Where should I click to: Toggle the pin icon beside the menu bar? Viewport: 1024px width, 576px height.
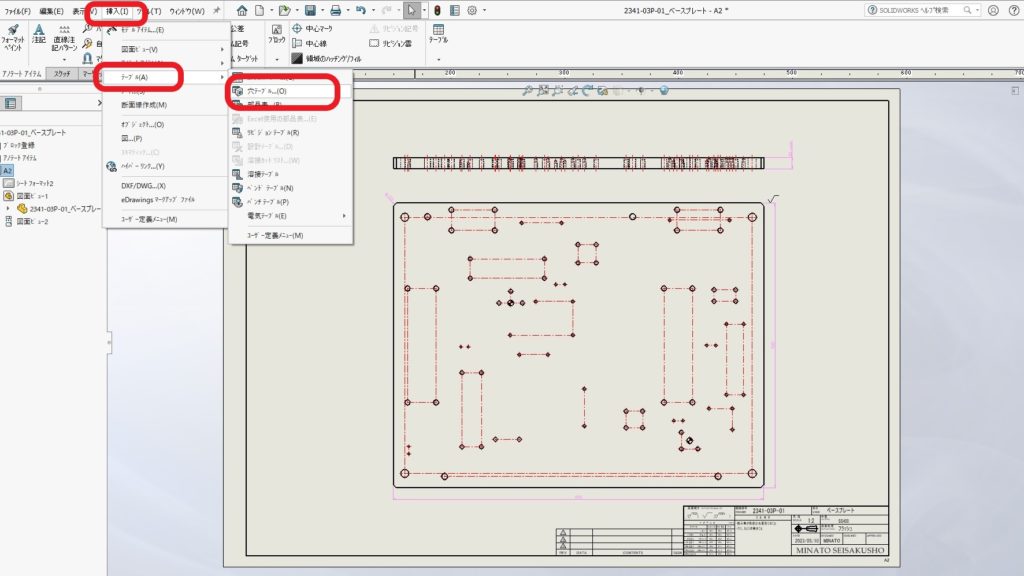coord(216,11)
